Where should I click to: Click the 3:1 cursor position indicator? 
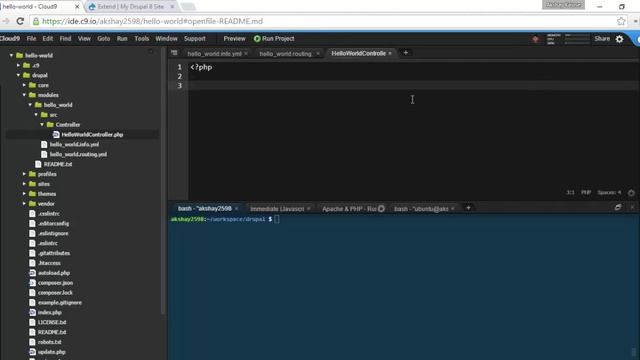coord(570,193)
